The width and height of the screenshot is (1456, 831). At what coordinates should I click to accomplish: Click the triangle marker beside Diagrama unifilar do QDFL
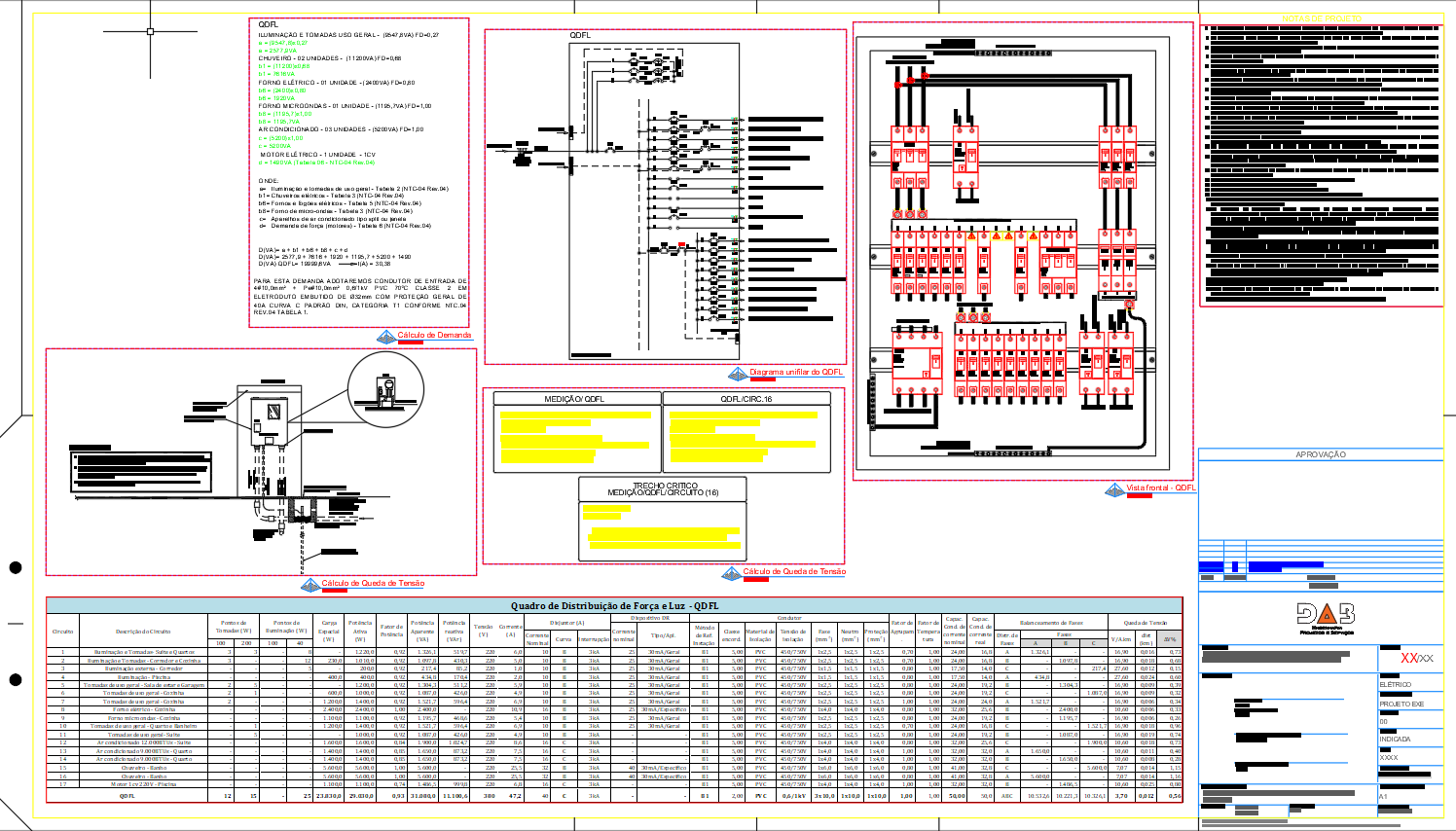[738, 375]
